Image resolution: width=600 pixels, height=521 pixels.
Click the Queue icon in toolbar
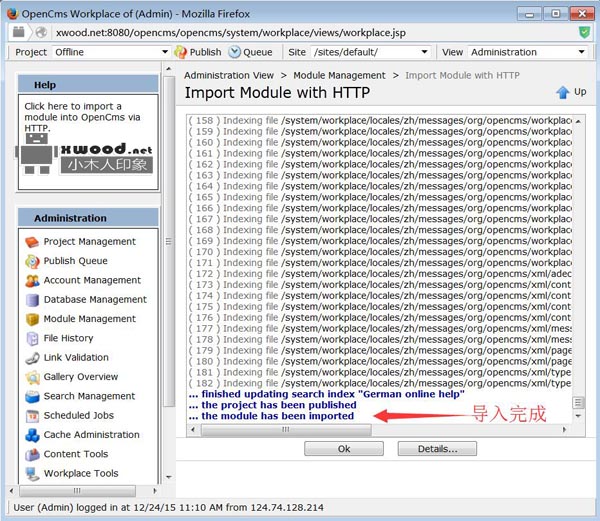click(234, 52)
